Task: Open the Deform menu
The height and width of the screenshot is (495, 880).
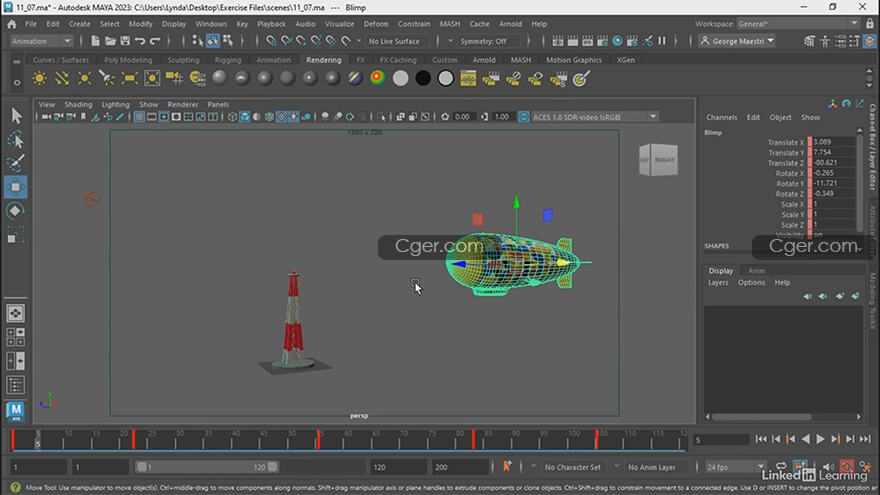Action: (375, 24)
